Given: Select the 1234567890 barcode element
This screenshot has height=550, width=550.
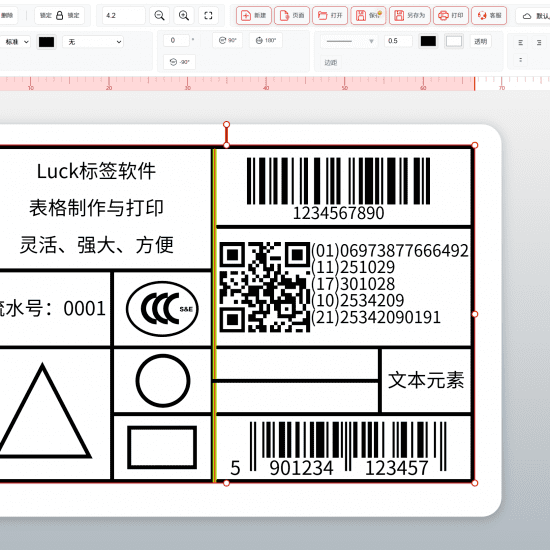Looking at the screenshot, I should [338, 189].
